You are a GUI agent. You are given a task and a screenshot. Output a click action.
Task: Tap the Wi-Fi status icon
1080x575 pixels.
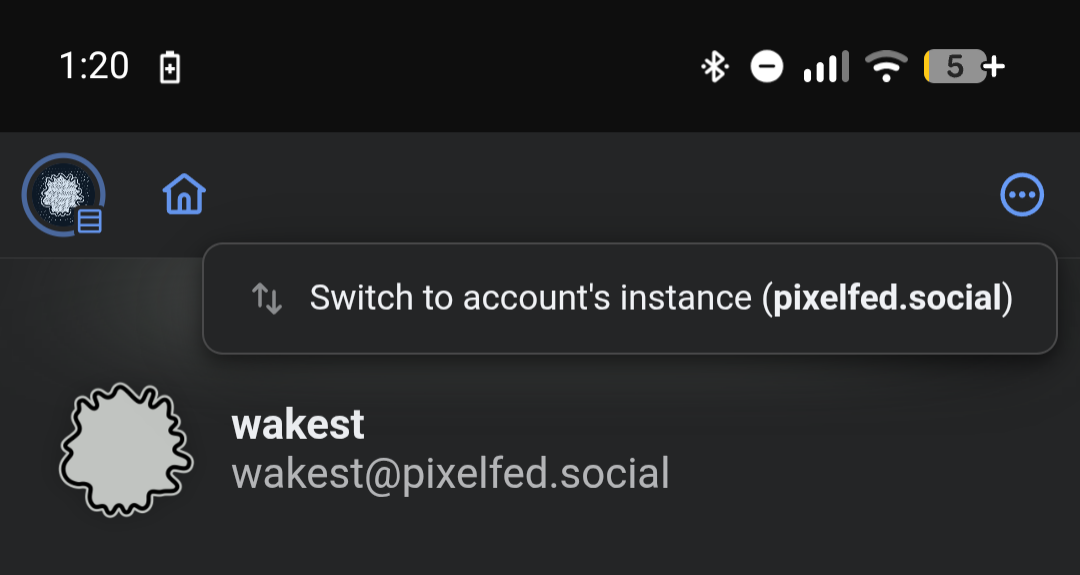(885, 67)
